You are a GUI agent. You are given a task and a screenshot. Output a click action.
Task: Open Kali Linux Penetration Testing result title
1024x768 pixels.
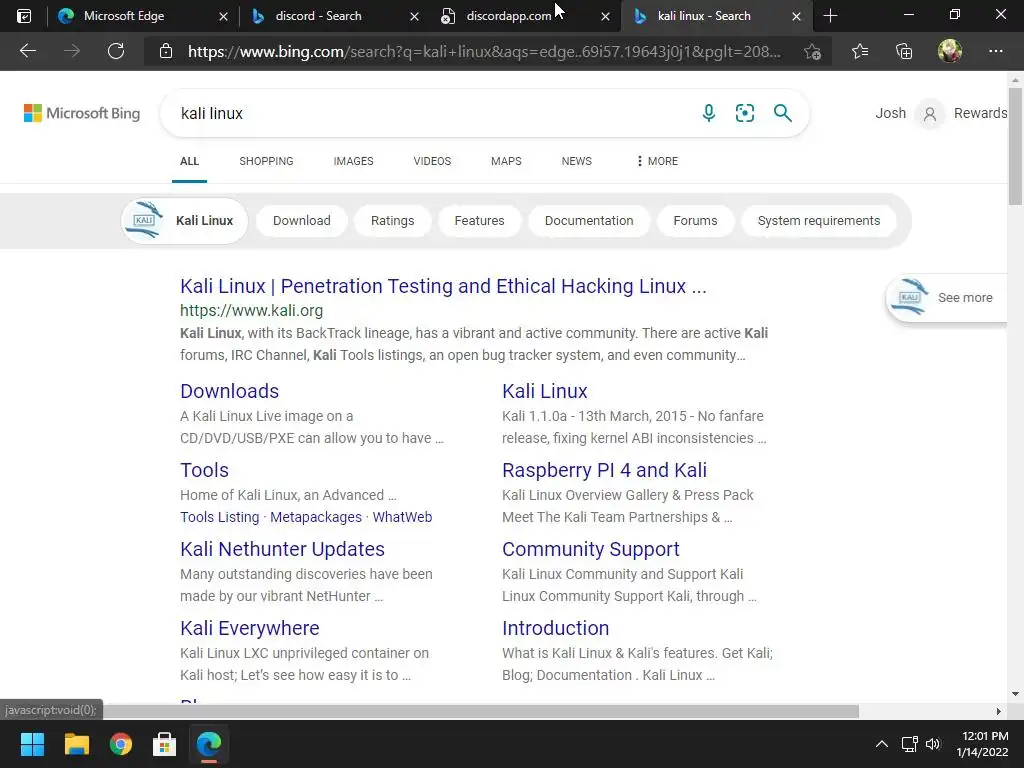click(x=443, y=286)
